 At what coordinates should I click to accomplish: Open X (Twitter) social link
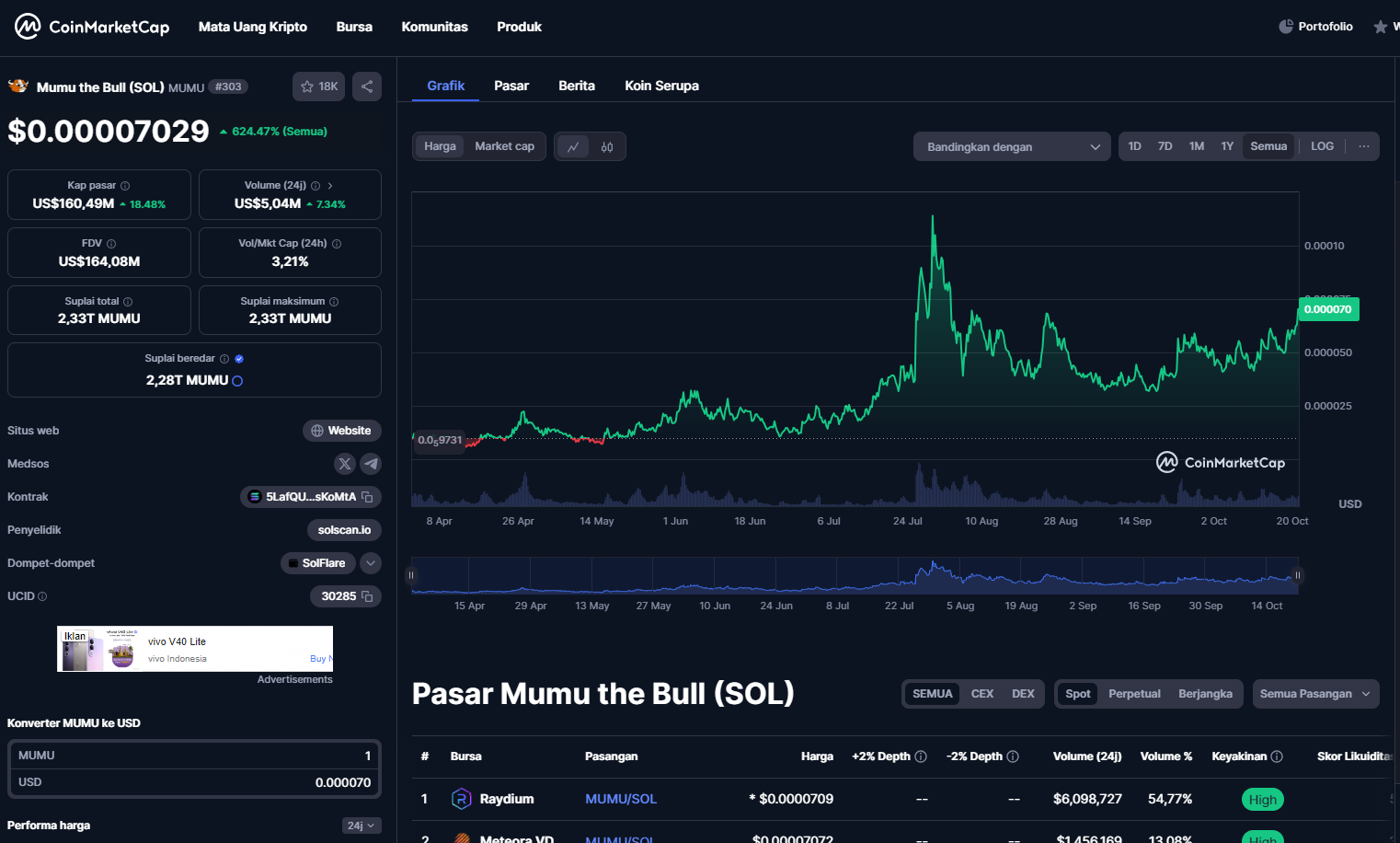click(345, 464)
